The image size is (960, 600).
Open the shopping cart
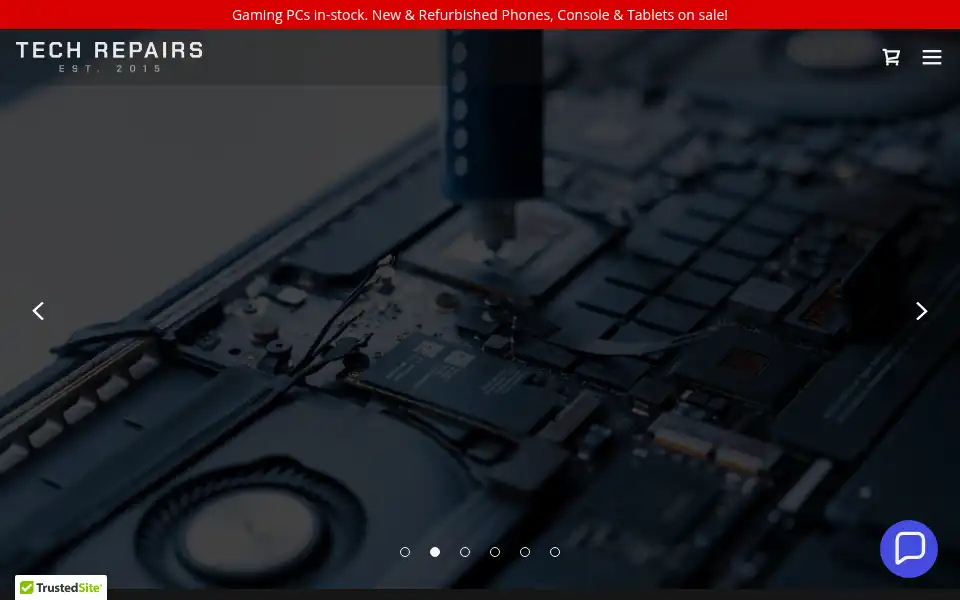pyautogui.click(x=891, y=57)
